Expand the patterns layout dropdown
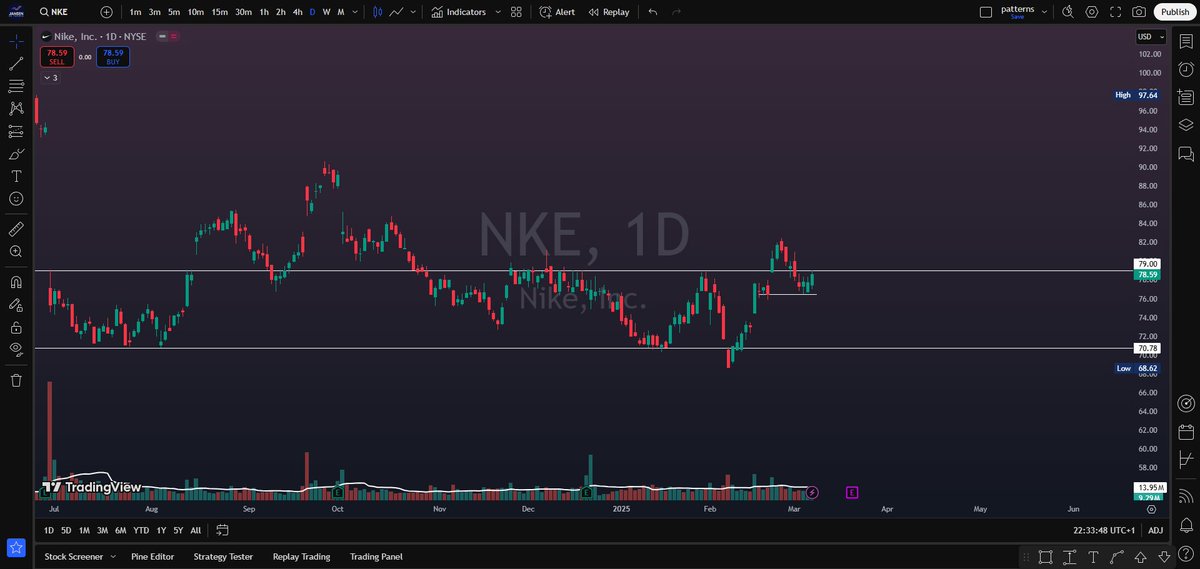The height and width of the screenshot is (569, 1200). pyautogui.click(x=1045, y=12)
